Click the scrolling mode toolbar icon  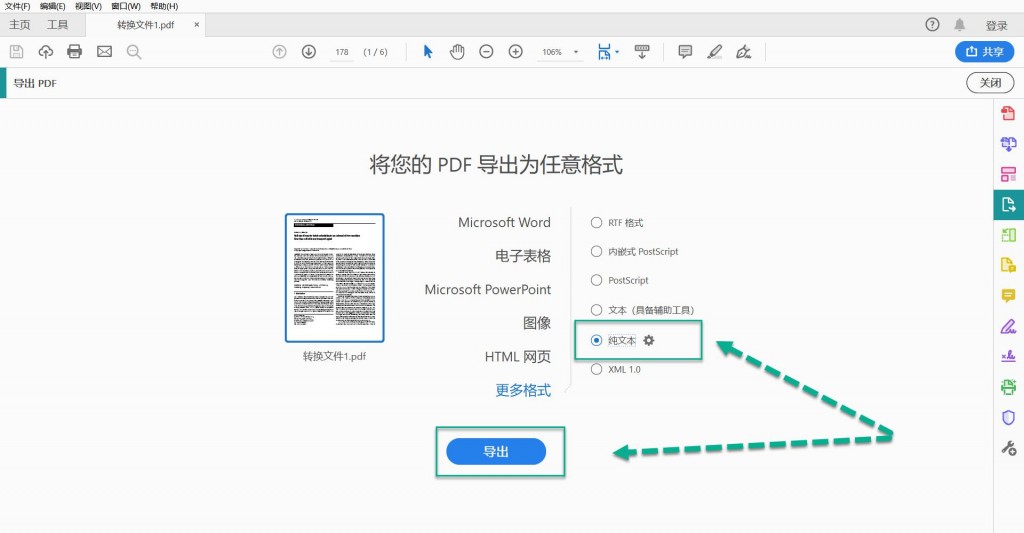(x=642, y=52)
